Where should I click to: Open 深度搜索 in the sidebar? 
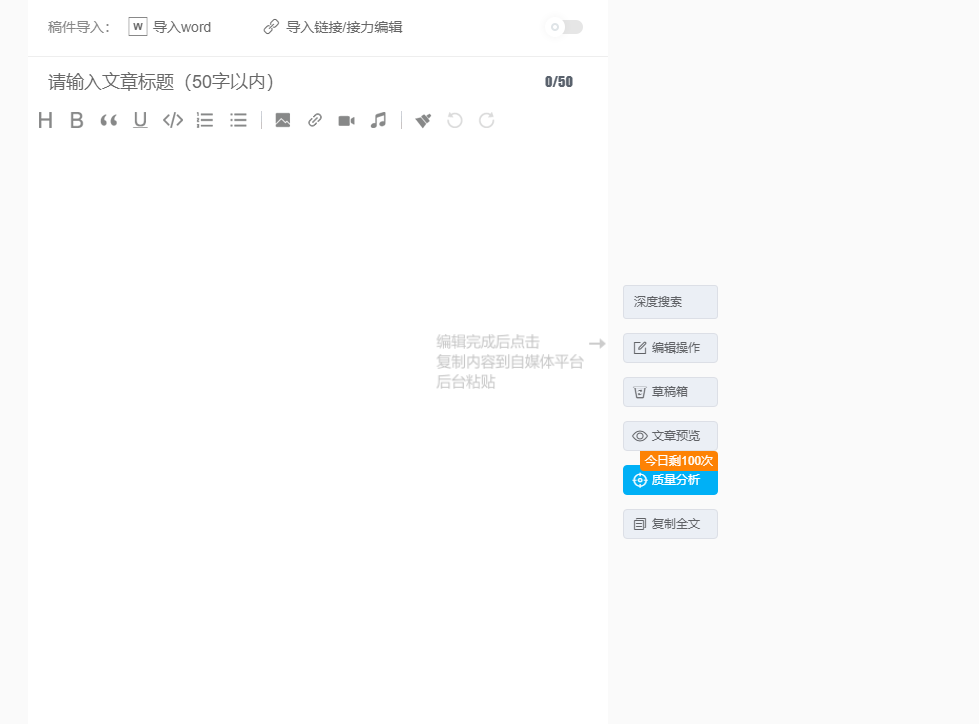coord(669,301)
